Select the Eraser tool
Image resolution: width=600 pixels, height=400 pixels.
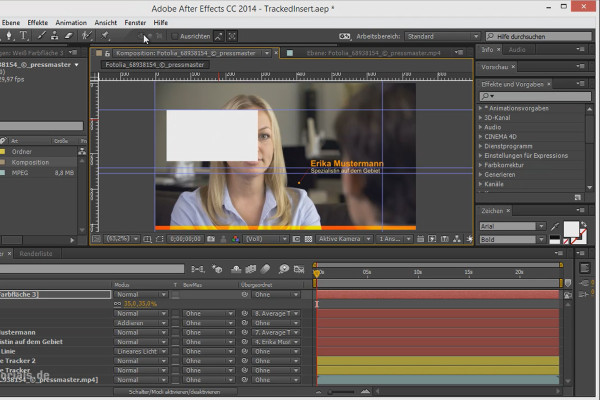(68, 36)
